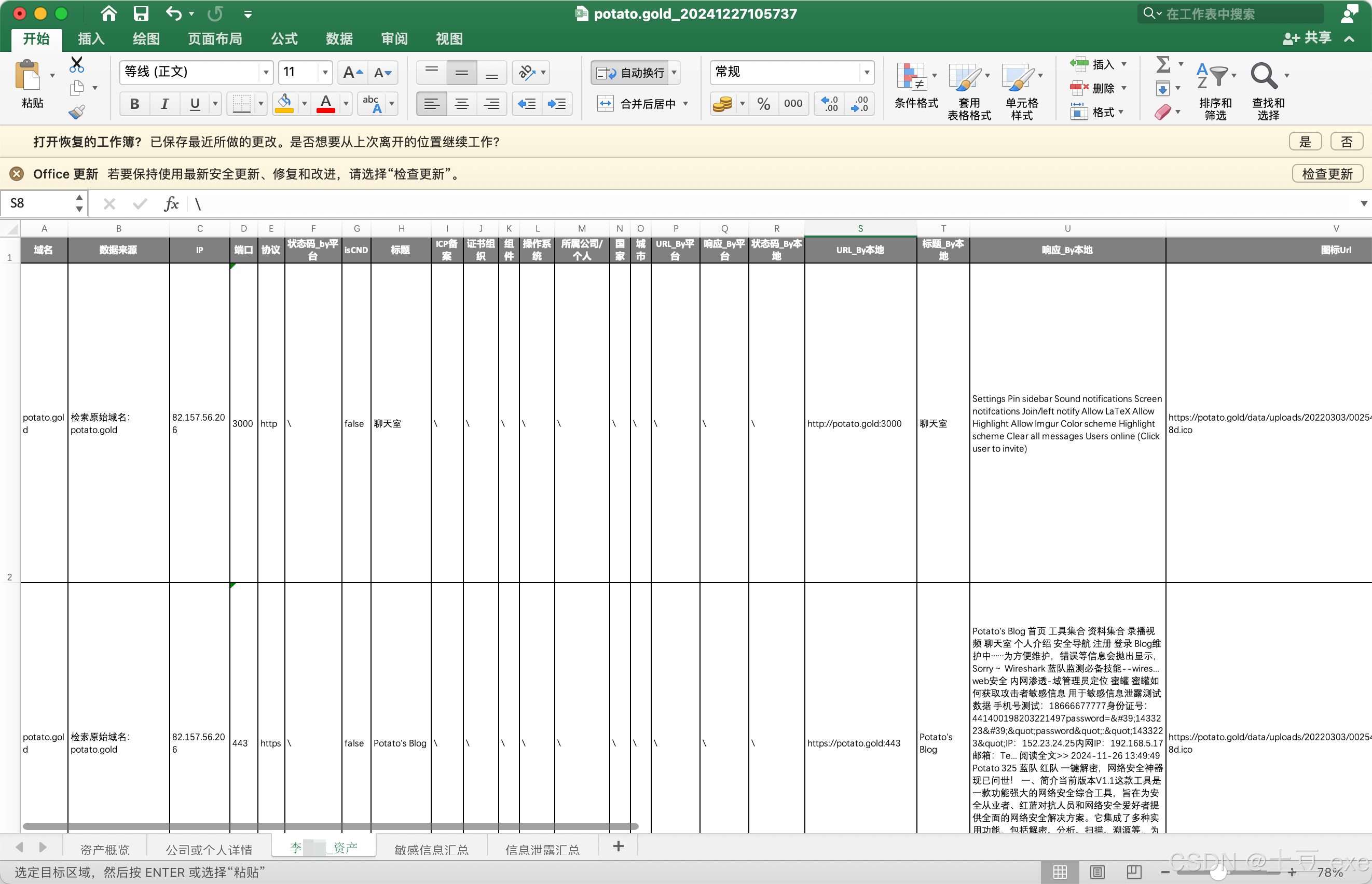
Task: Switch to the 敏感信息汇总 sheet tab
Action: (x=431, y=849)
